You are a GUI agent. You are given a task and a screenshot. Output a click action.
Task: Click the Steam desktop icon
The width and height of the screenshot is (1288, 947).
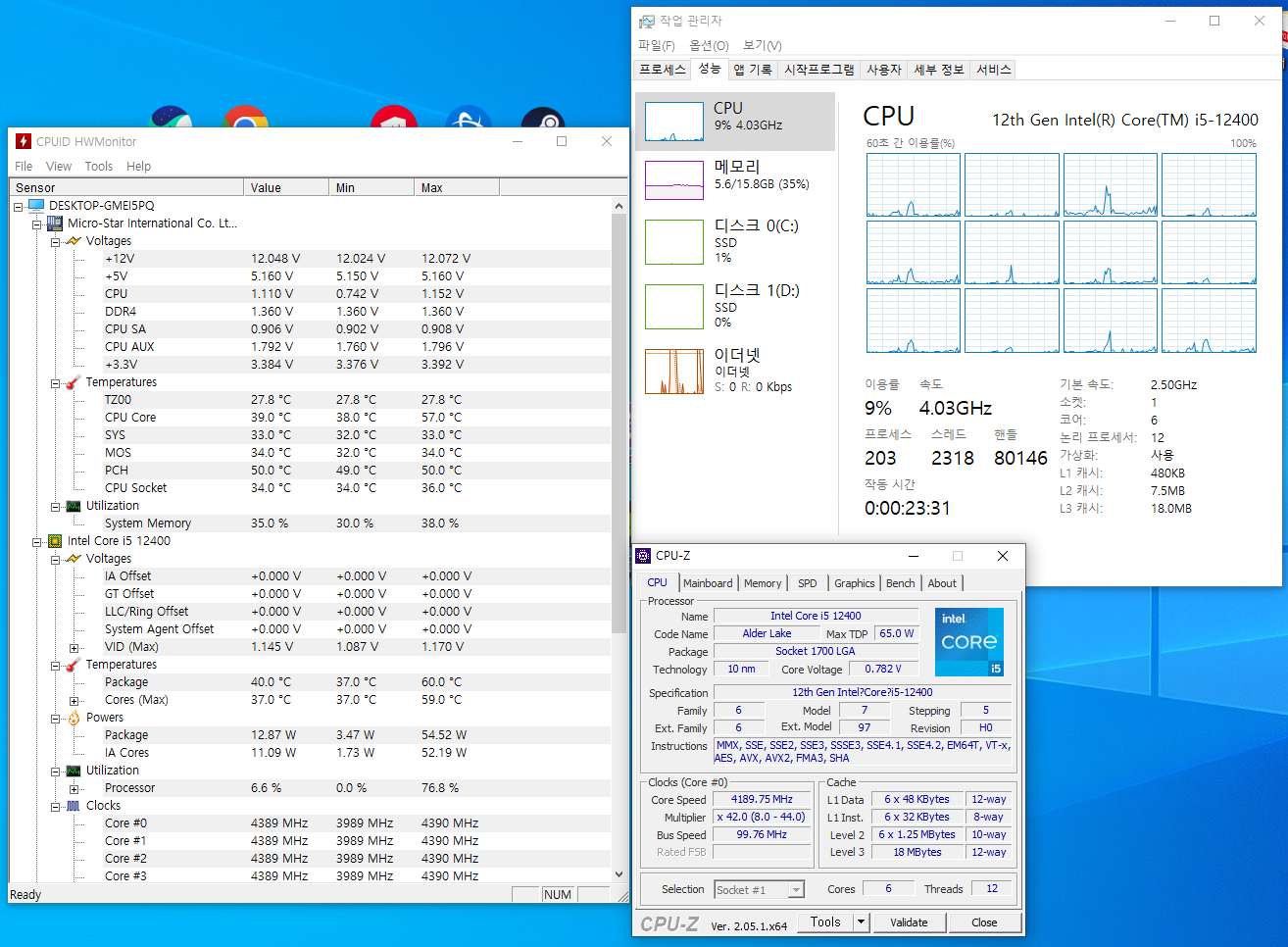(542, 118)
